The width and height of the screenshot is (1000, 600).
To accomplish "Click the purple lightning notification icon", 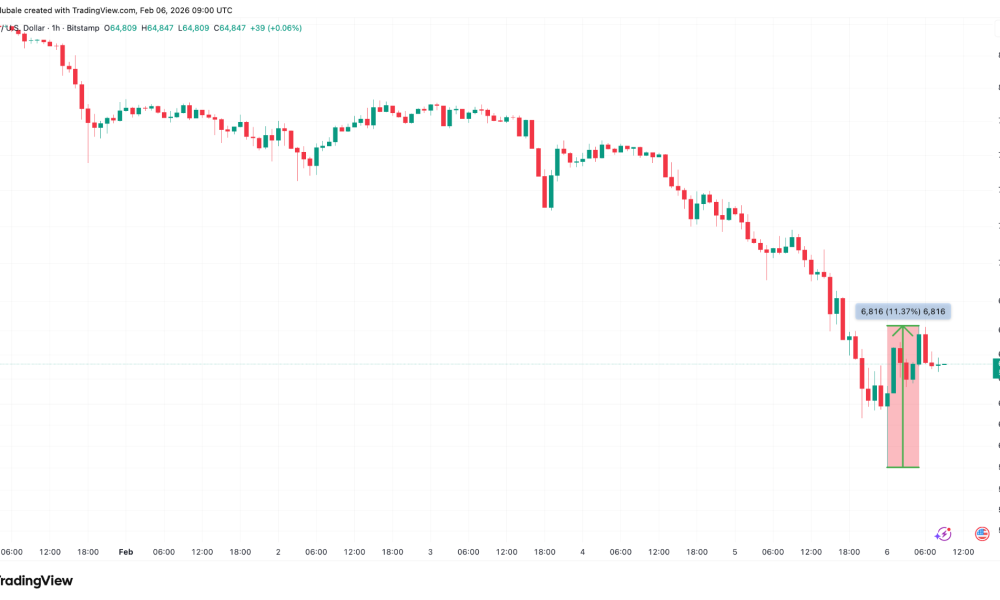I will pos(944,534).
